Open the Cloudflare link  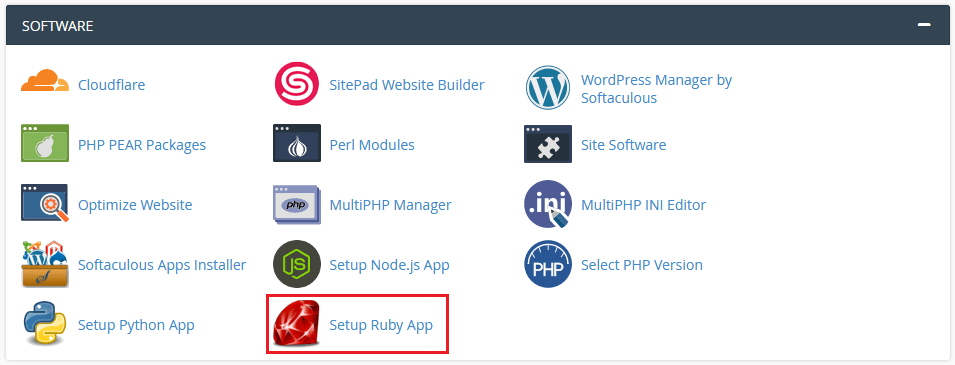111,85
